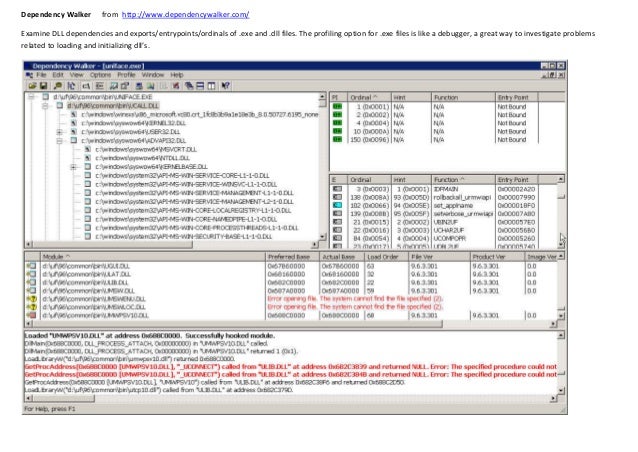Click the magnifying glass toolbar icon
Viewport: 638px width, 452px height.
(58, 86)
